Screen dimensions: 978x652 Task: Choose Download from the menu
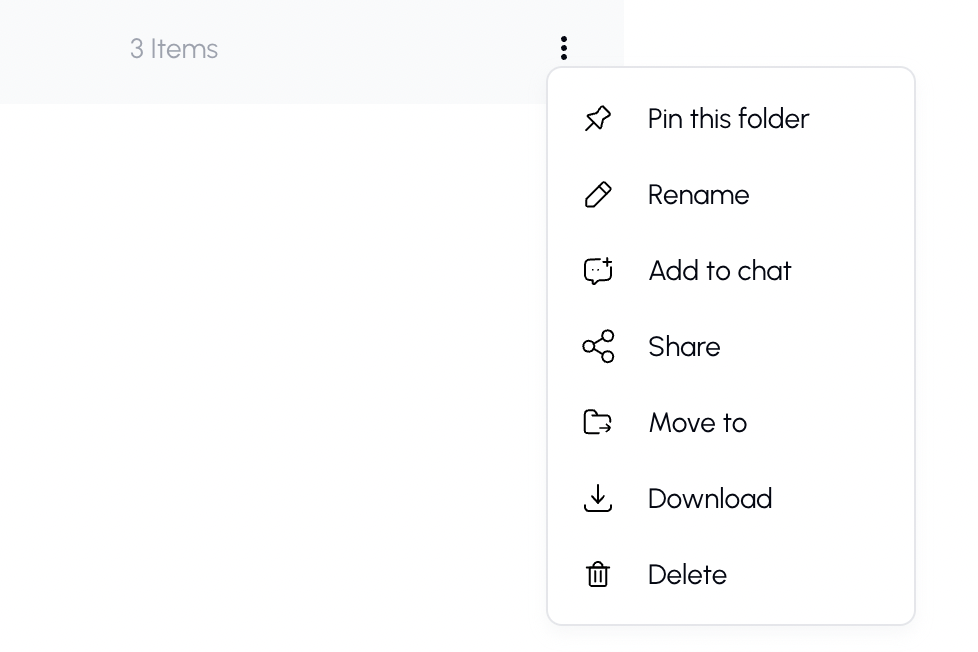pyautogui.click(x=710, y=498)
